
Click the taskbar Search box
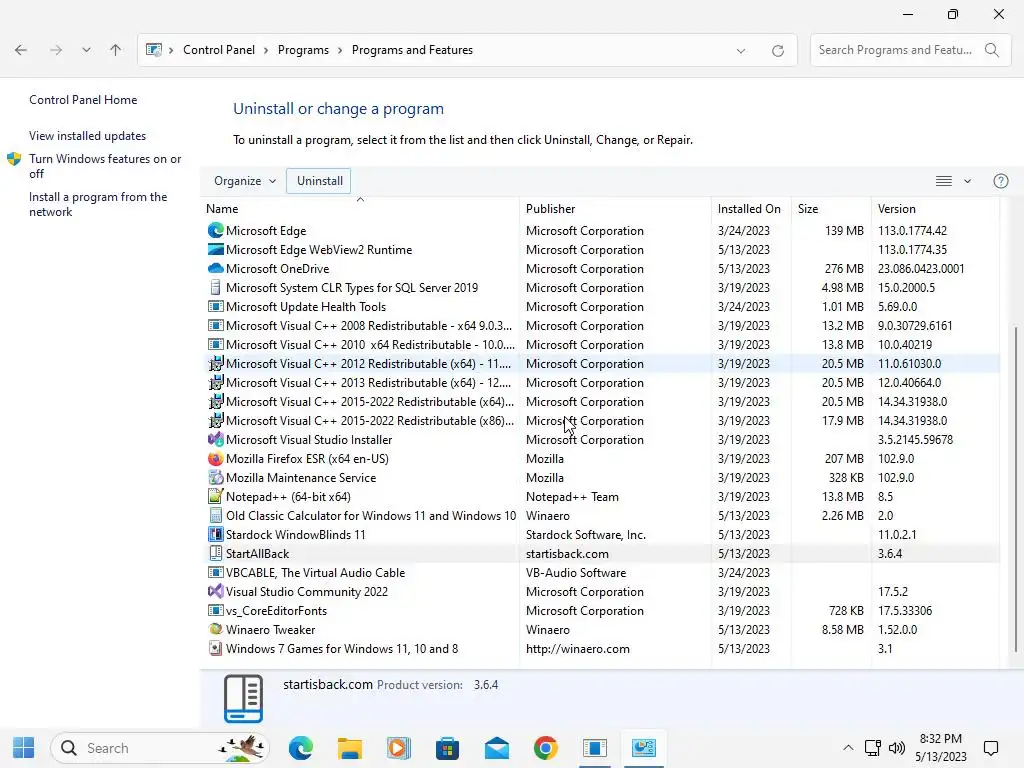pos(160,748)
